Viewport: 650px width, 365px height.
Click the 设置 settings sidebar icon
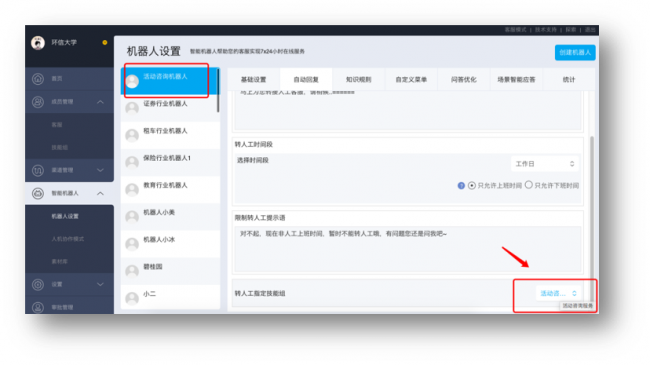38,285
